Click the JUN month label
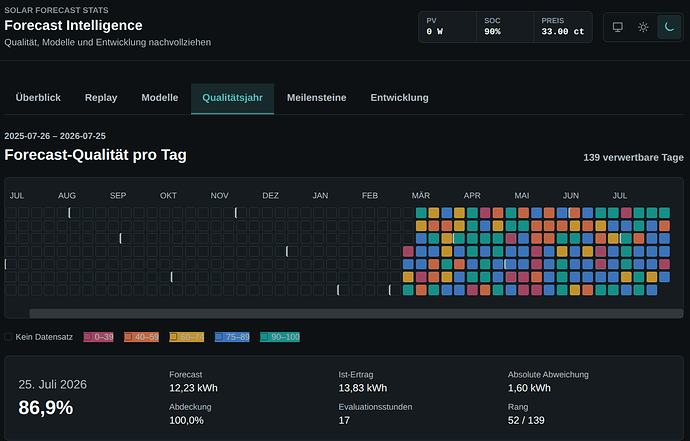 [571, 195]
